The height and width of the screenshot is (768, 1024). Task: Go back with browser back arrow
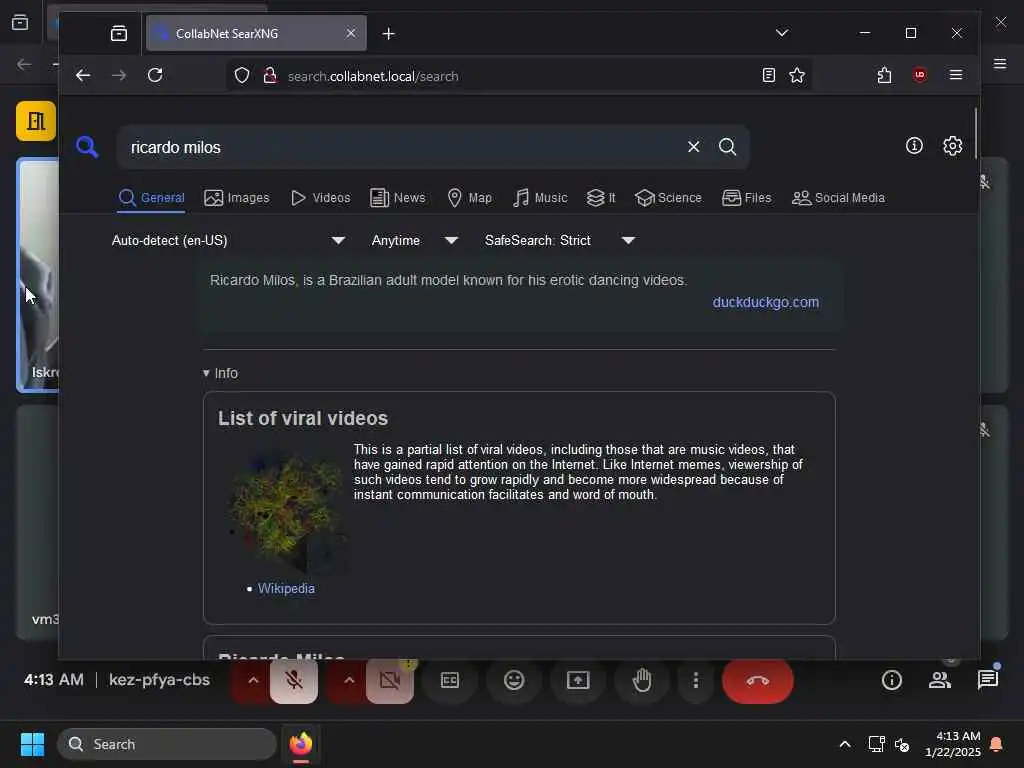[x=82, y=75]
